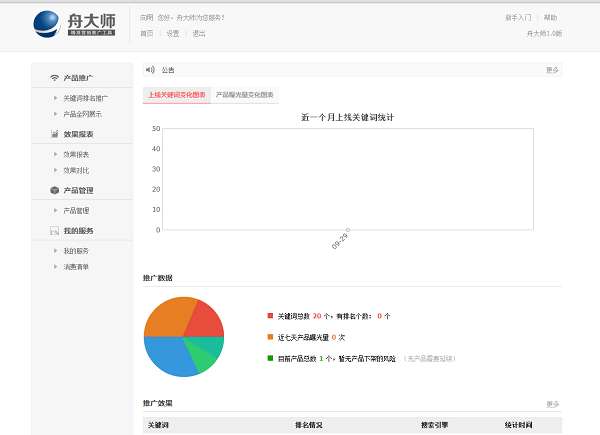Click the arrow bullet before 消费清单
The image size is (600, 435).
click(55, 266)
